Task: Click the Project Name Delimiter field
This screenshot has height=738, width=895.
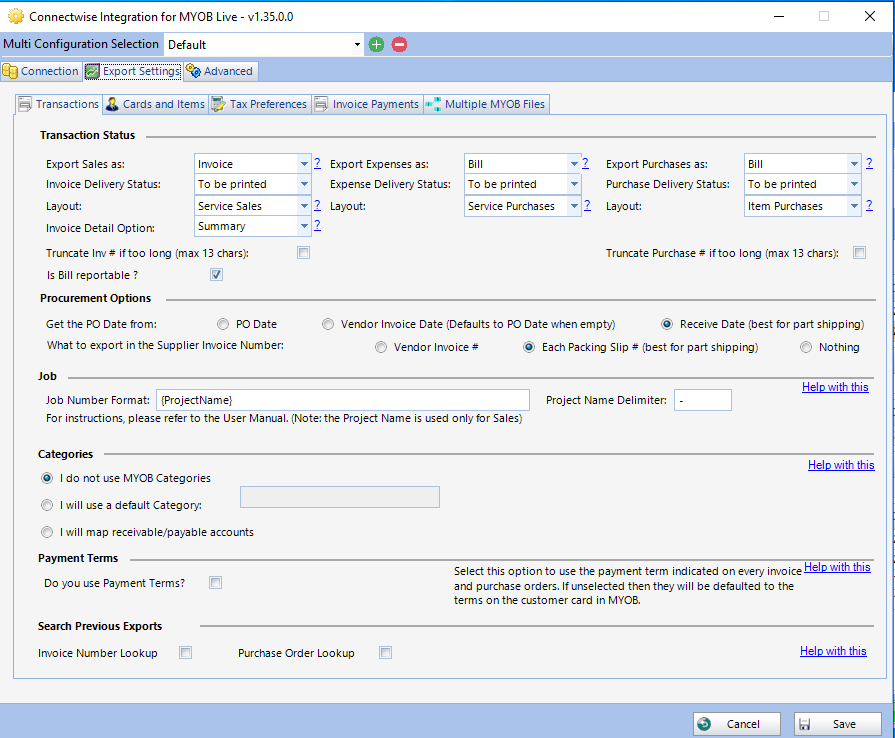Action: (x=703, y=400)
